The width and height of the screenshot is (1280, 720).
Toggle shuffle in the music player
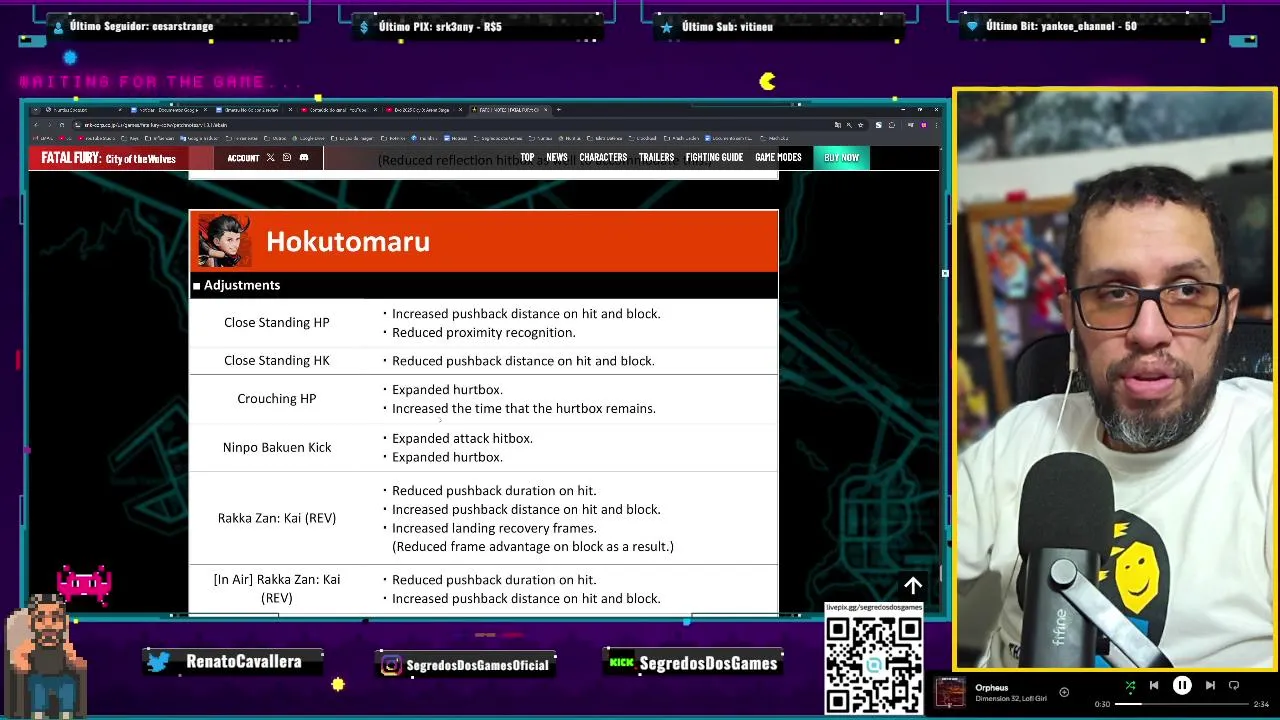(x=1130, y=685)
